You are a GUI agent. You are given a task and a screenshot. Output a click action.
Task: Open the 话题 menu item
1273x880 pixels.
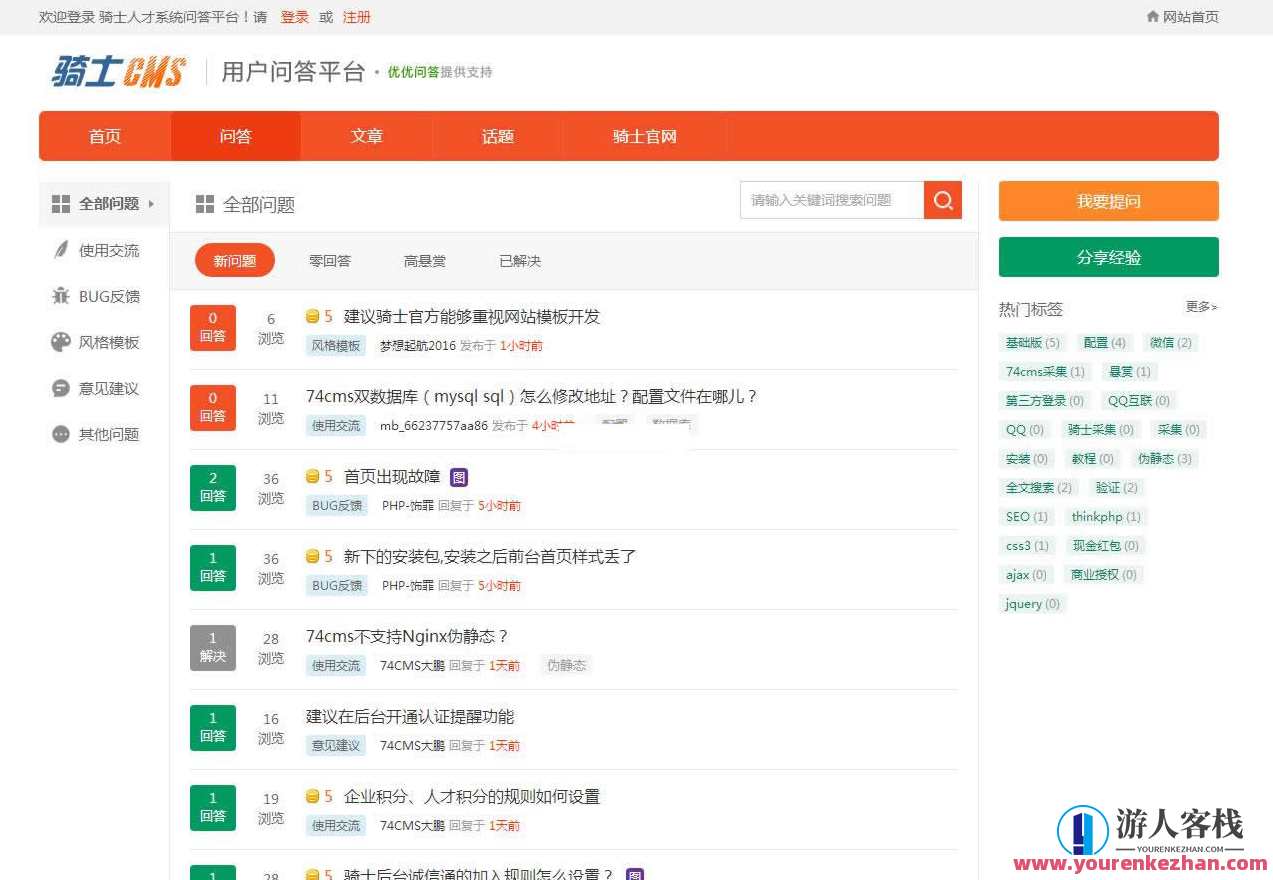pos(497,136)
